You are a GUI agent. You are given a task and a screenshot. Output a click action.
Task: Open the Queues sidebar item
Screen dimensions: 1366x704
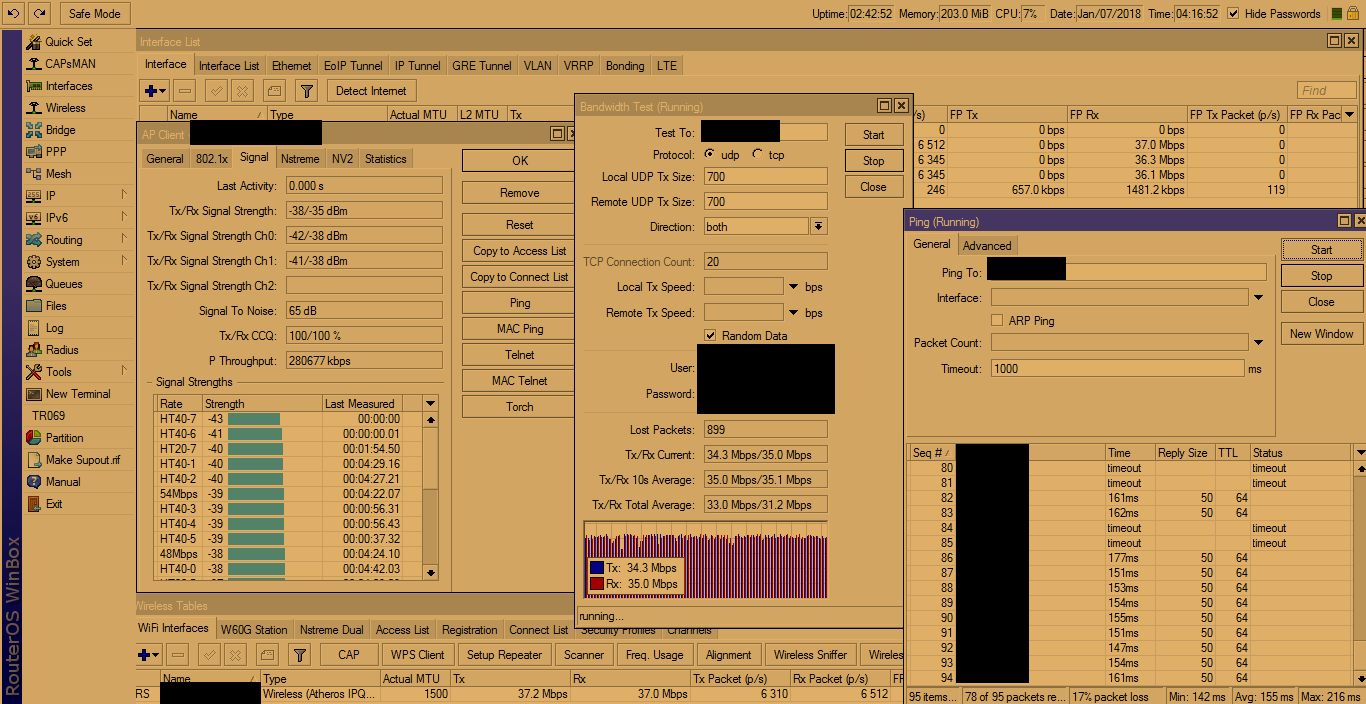[x=64, y=284]
